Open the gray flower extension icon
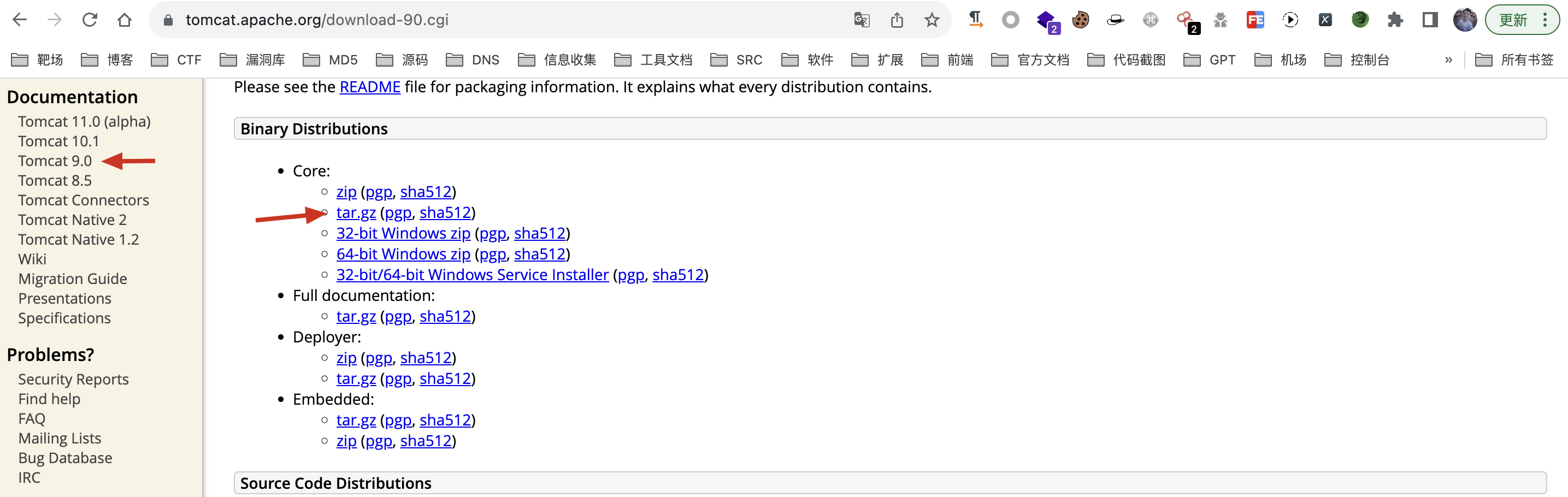 click(1151, 20)
